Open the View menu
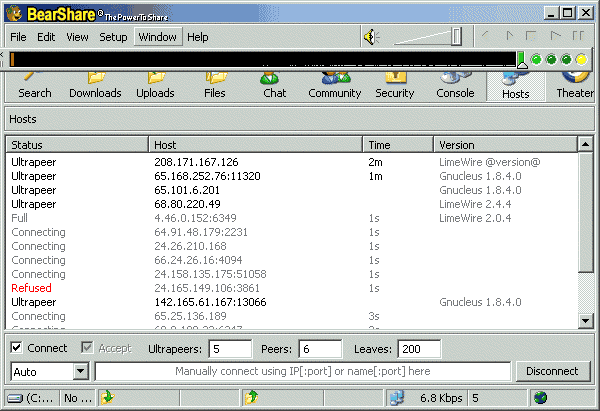This screenshot has width=600, height=411. 77,37
